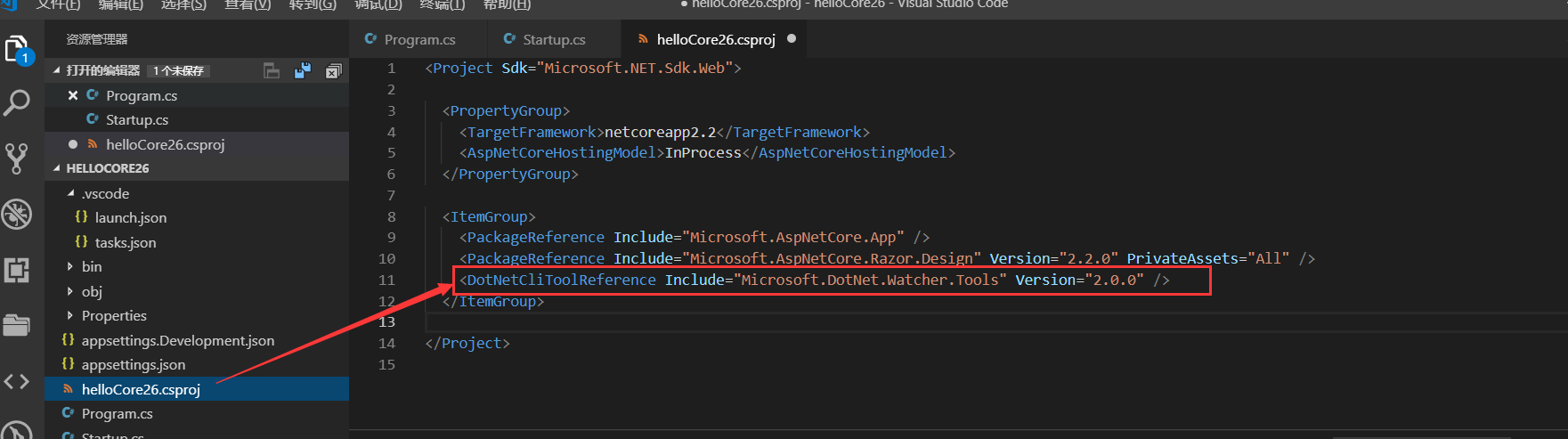This screenshot has width=1568, height=439.
Task: Click the Save All icon in open editors
Action: (x=303, y=70)
